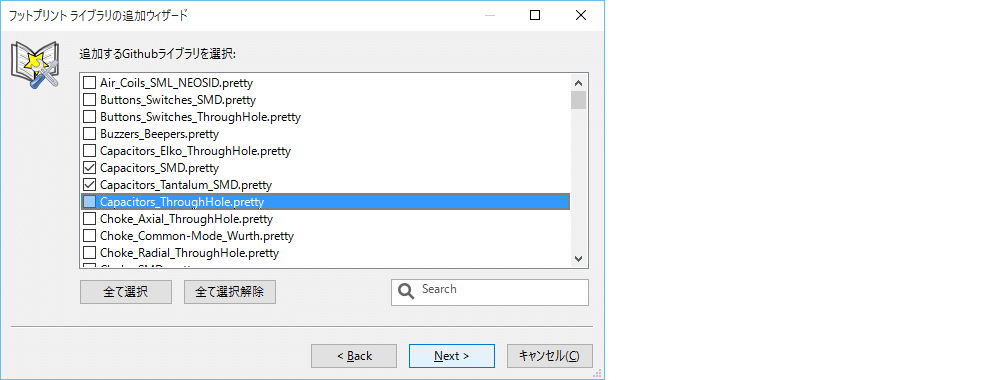1000x380 pixels.
Task: Check Capacitors_Elko_ThroughHole.pretty box
Action: pyautogui.click(x=90, y=151)
